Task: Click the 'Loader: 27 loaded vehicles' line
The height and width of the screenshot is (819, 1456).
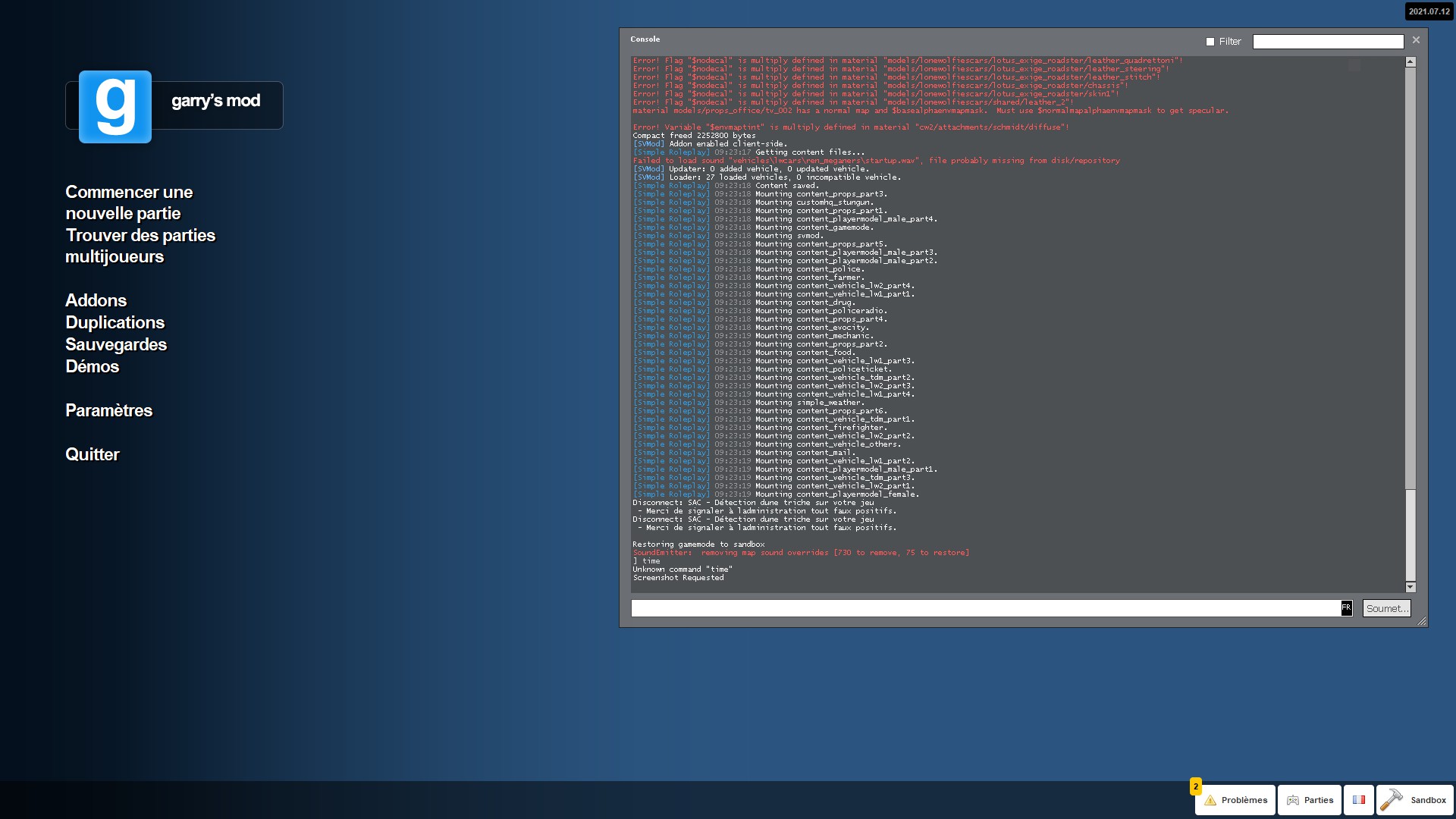Action: [x=767, y=177]
